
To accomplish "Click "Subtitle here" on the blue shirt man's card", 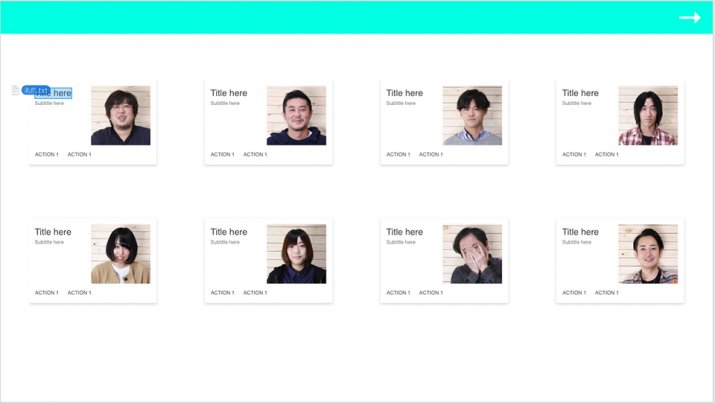I will (401, 103).
